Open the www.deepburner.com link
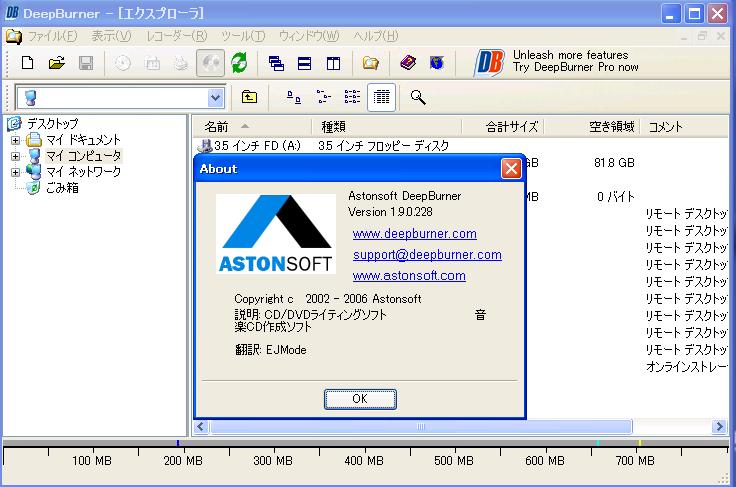Screen dimensions: 736x487 (x=414, y=234)
